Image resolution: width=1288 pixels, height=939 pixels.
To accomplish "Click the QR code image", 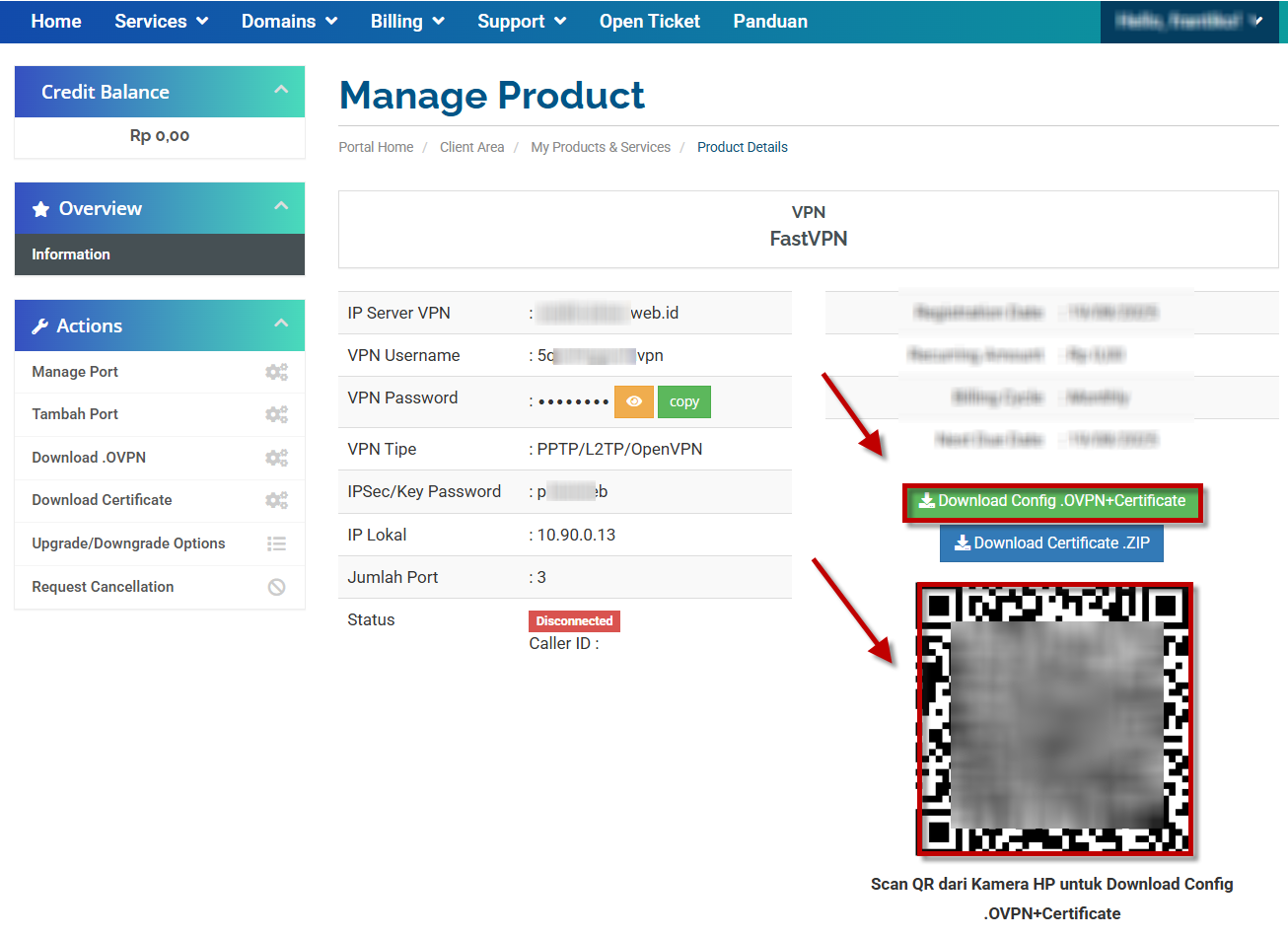I will pos(1053,718).
